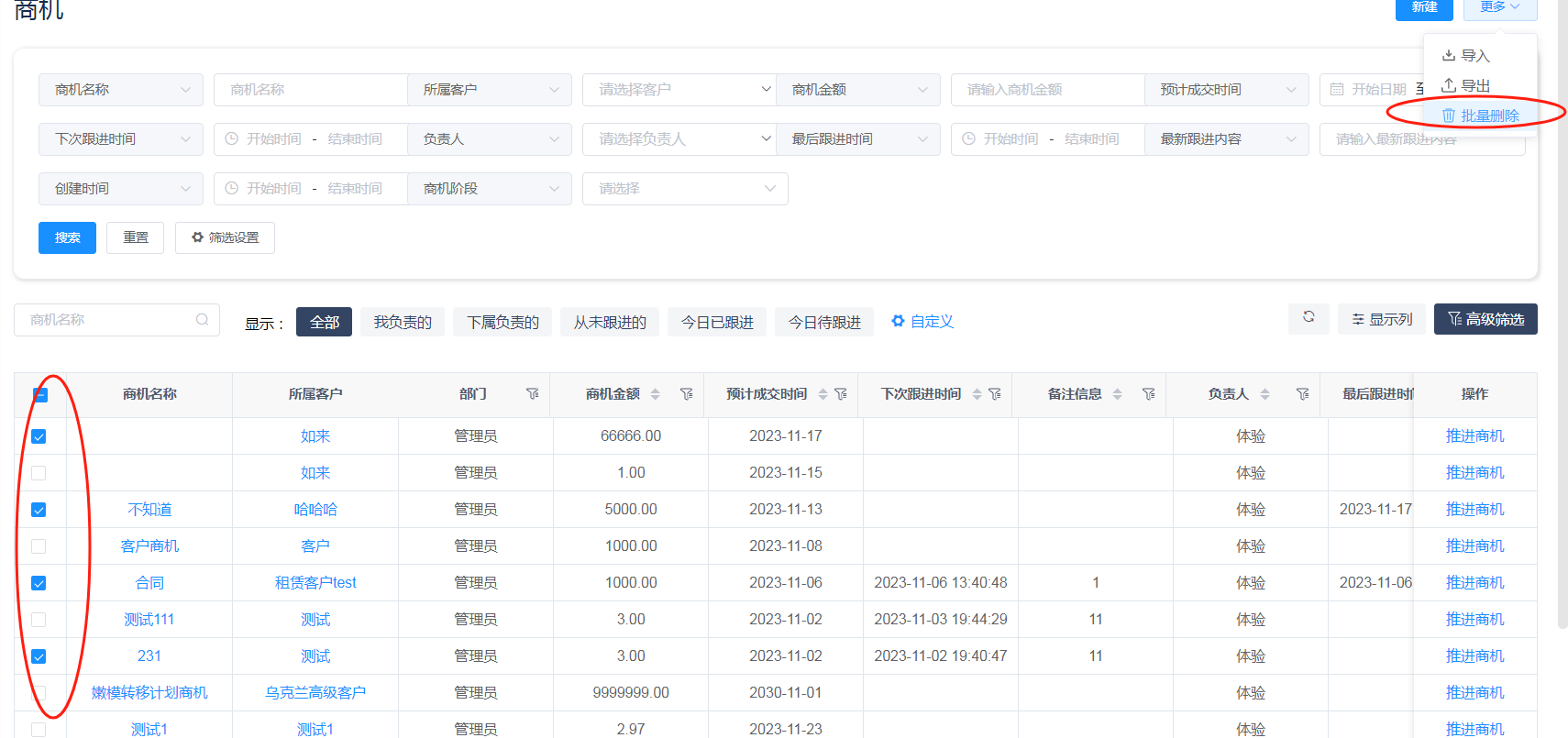The image size is (1568, 738).
Task: Click the blue 搜索 button
Action: [67, 237]
